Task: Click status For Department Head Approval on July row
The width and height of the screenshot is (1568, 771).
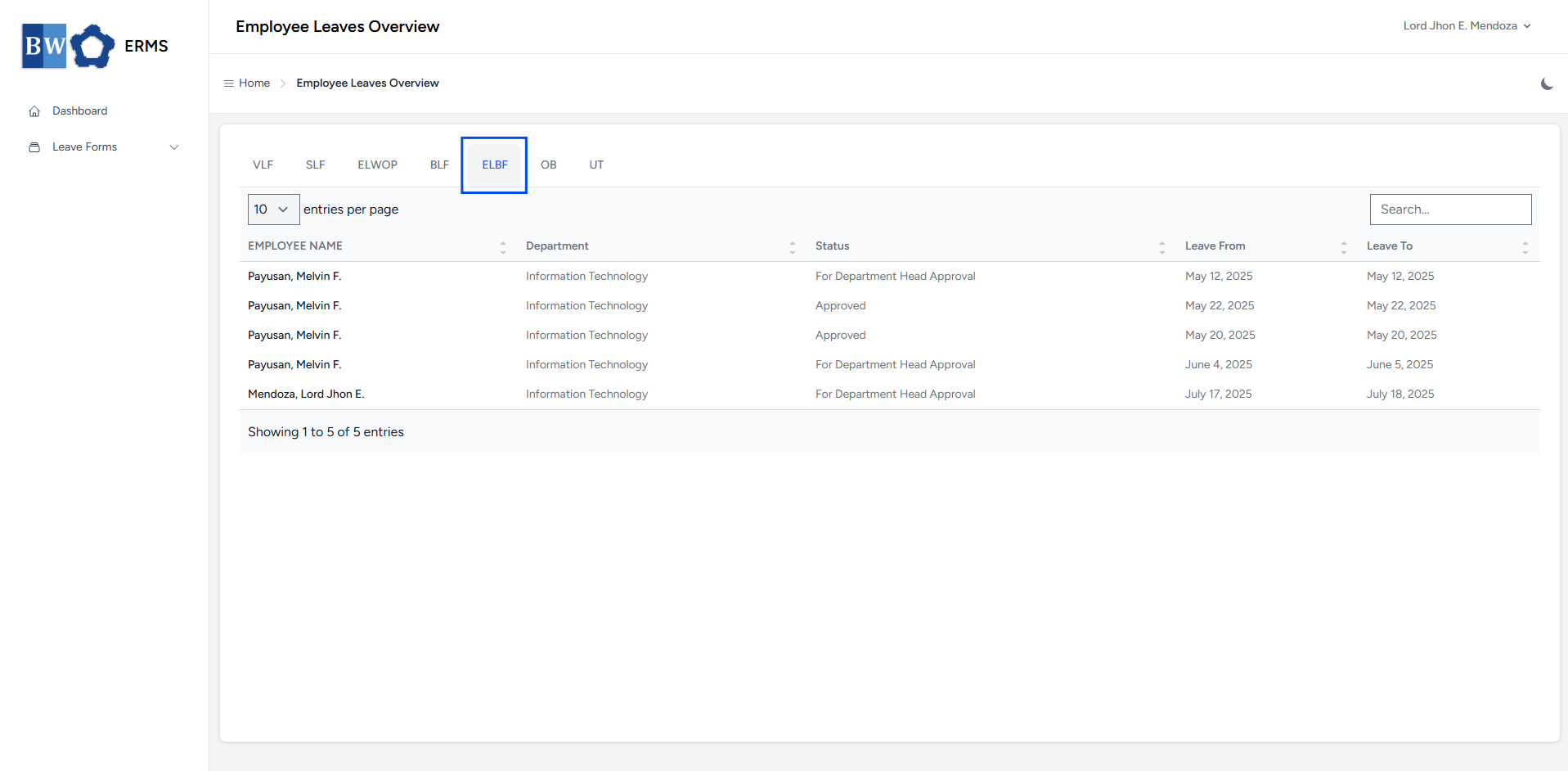Action: tap(896, 395)
